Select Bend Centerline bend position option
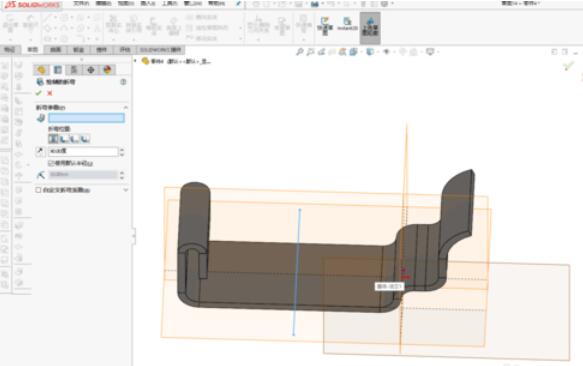 [x=53, y=139]
